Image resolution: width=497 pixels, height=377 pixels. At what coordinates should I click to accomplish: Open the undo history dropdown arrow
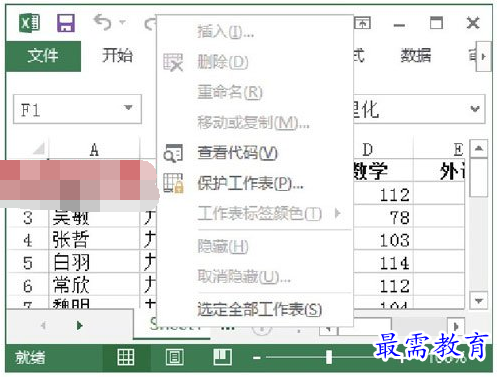(123, 22)
